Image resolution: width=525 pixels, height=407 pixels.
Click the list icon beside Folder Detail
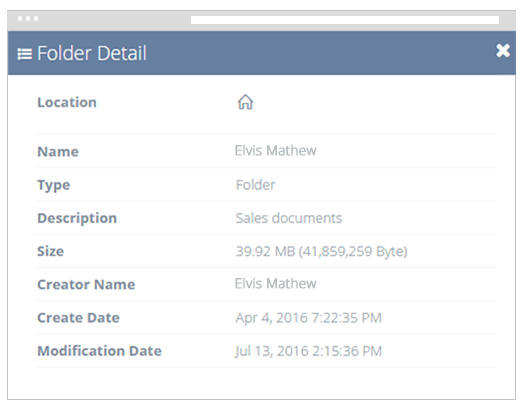tap(25, 54)
